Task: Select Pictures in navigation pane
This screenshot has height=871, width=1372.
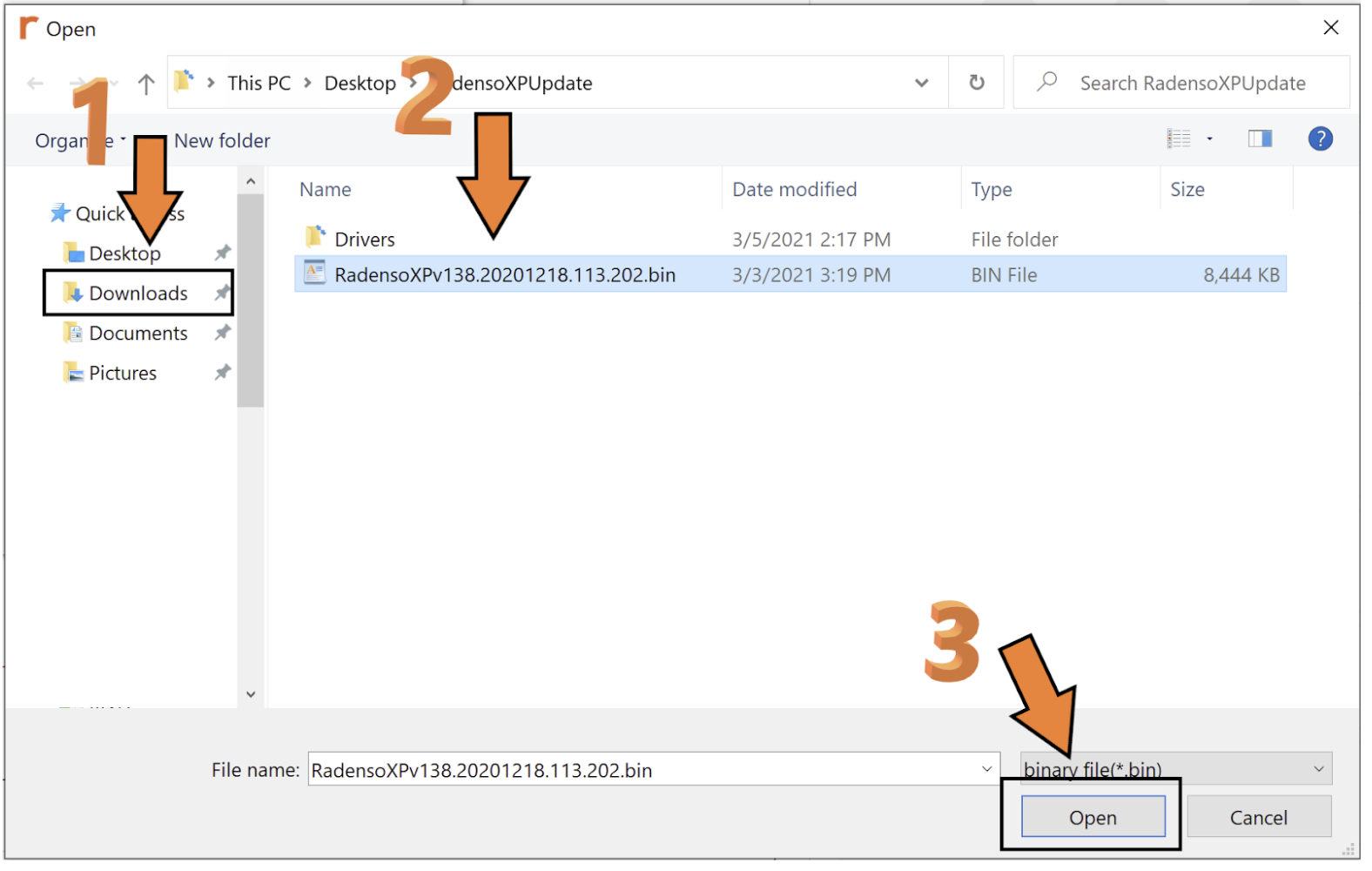Action: point(123,374)
